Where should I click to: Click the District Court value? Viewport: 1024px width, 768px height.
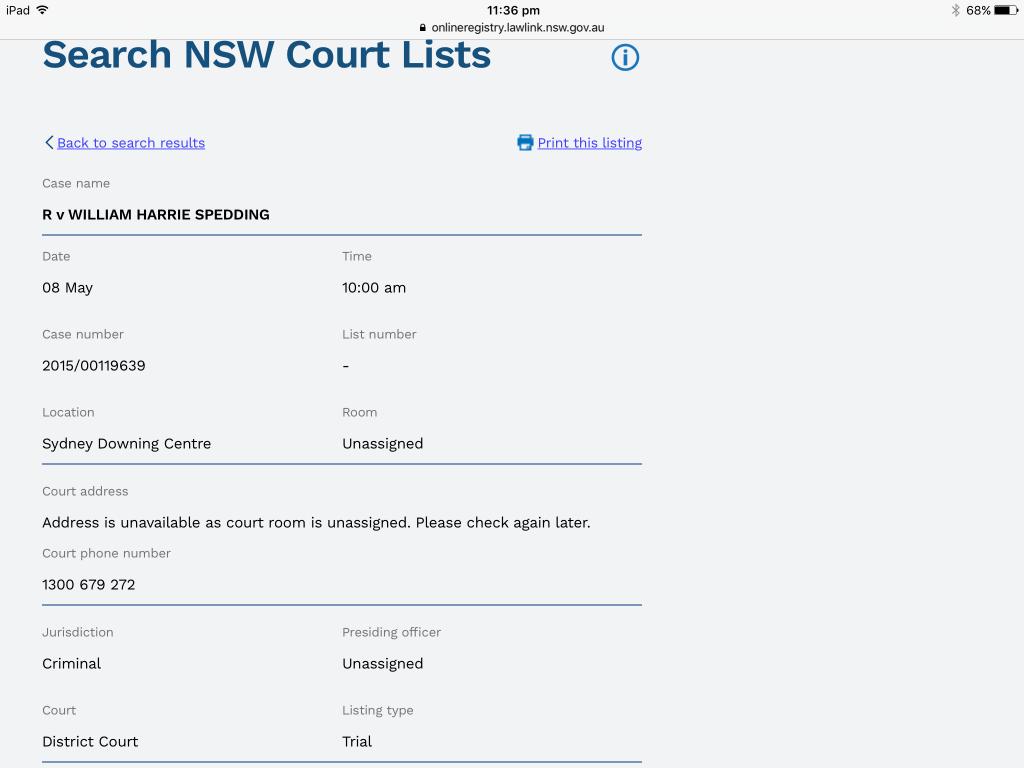90,742
